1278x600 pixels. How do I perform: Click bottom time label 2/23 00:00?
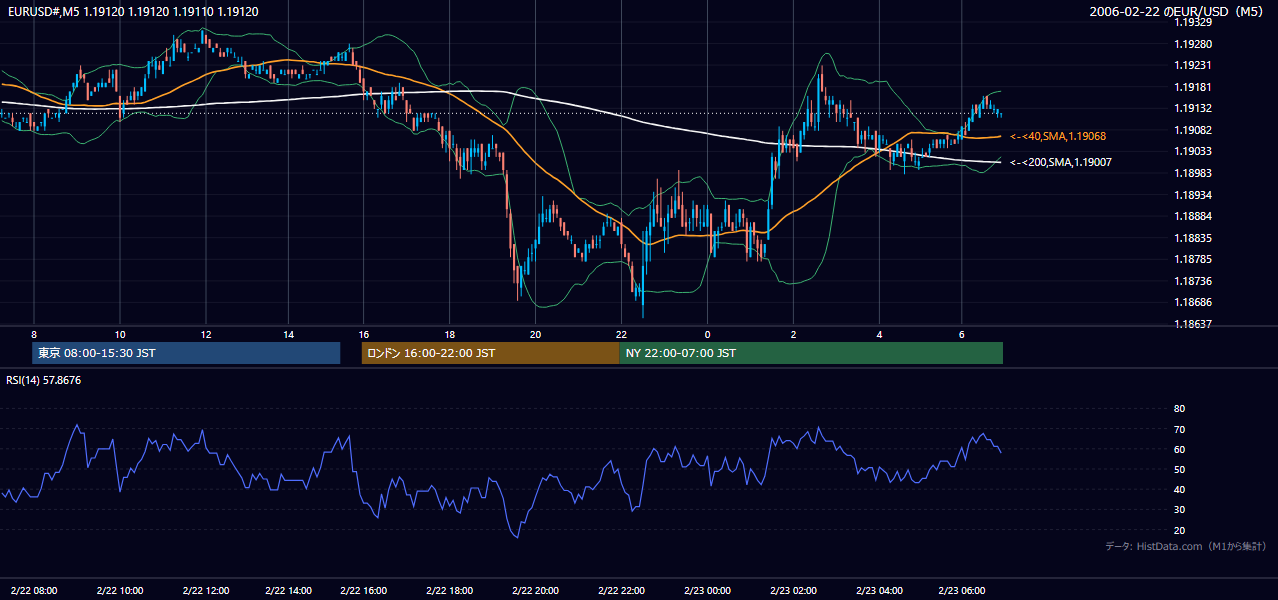click(x=707, y=590)
